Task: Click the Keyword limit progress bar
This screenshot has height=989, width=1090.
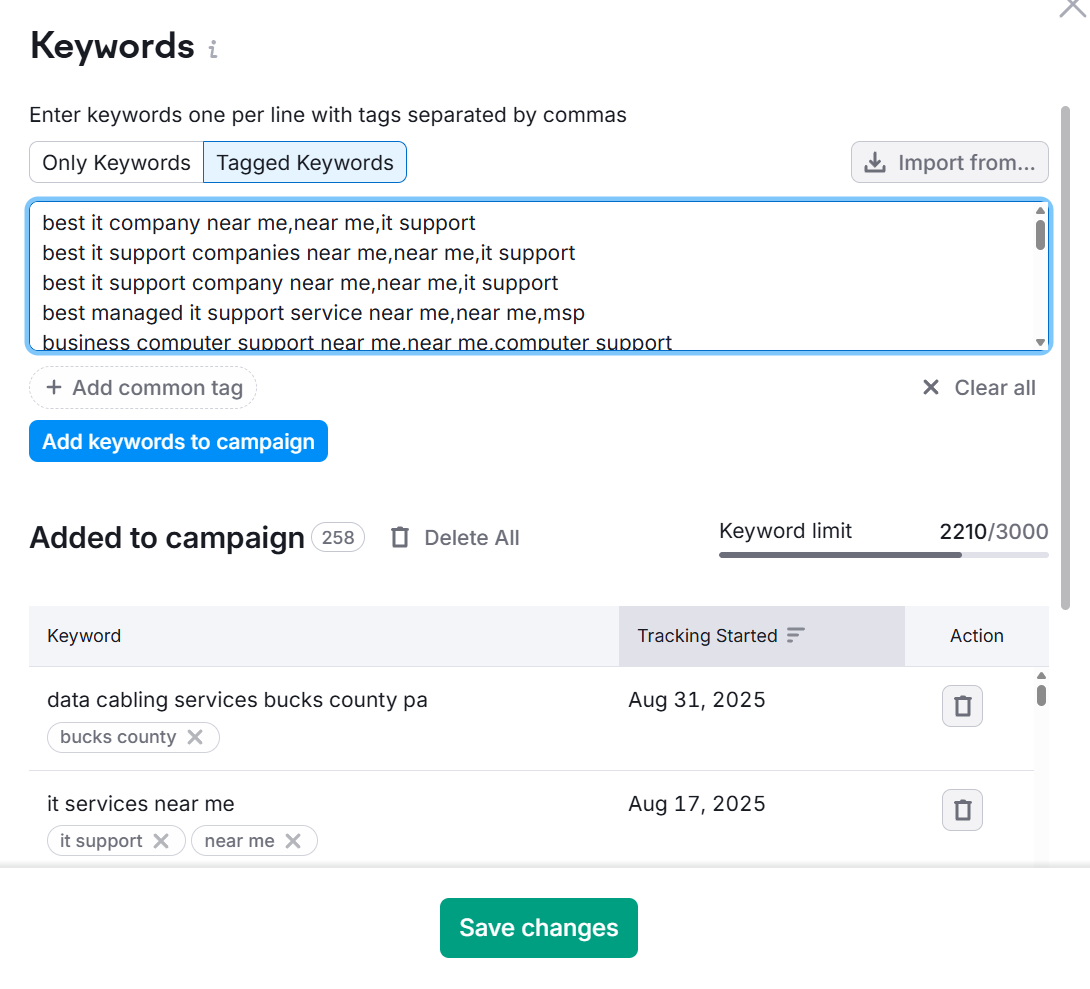Action: click(x=883, y=554)
